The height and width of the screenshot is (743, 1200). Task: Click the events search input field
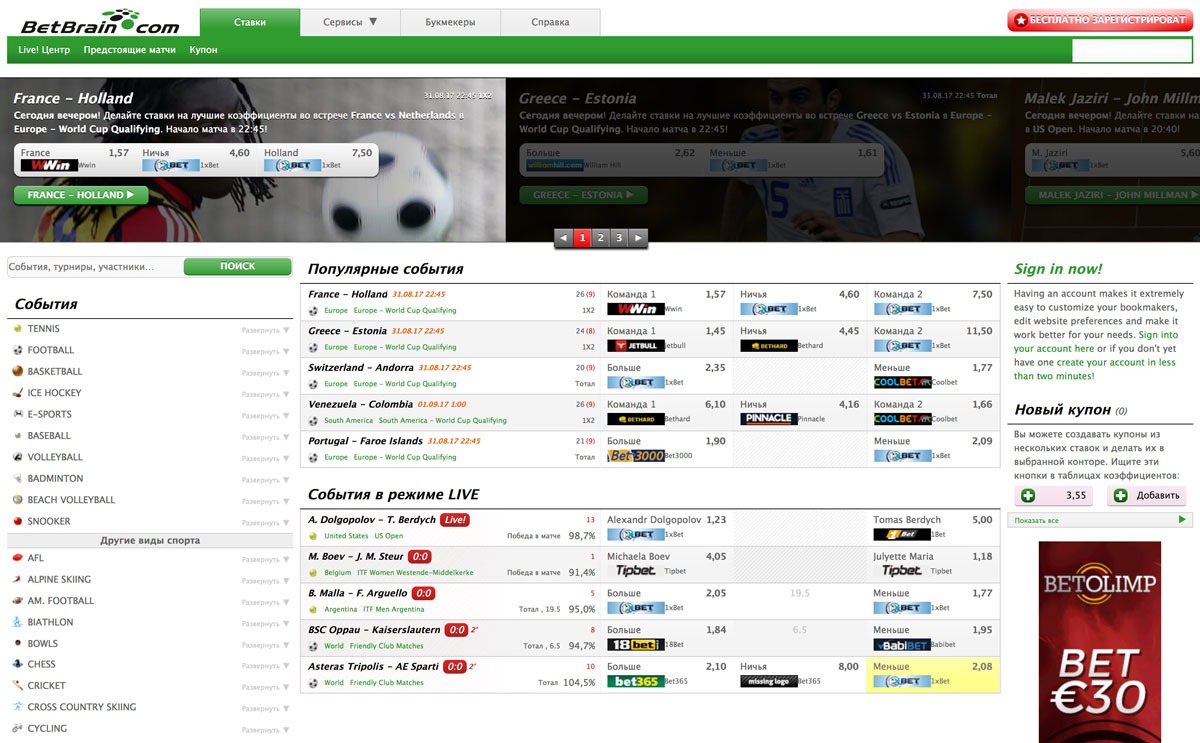click(95, 267)
